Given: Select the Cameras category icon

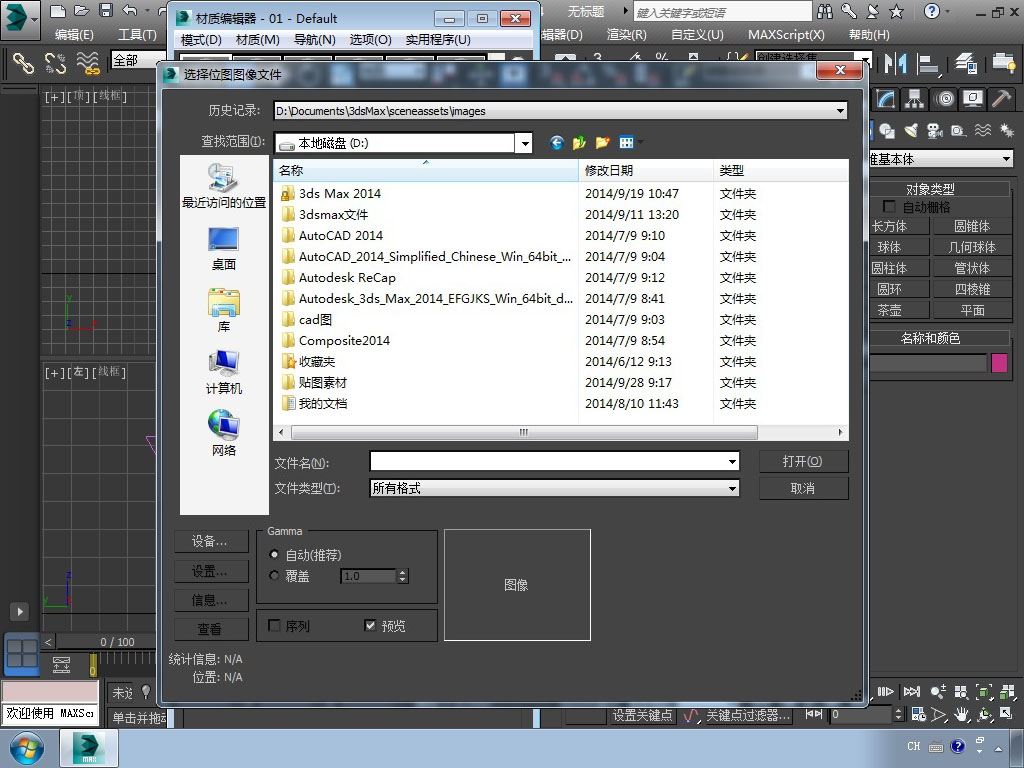Looking at the screenshot, I should pyautogui.click(x=935, y=131).
